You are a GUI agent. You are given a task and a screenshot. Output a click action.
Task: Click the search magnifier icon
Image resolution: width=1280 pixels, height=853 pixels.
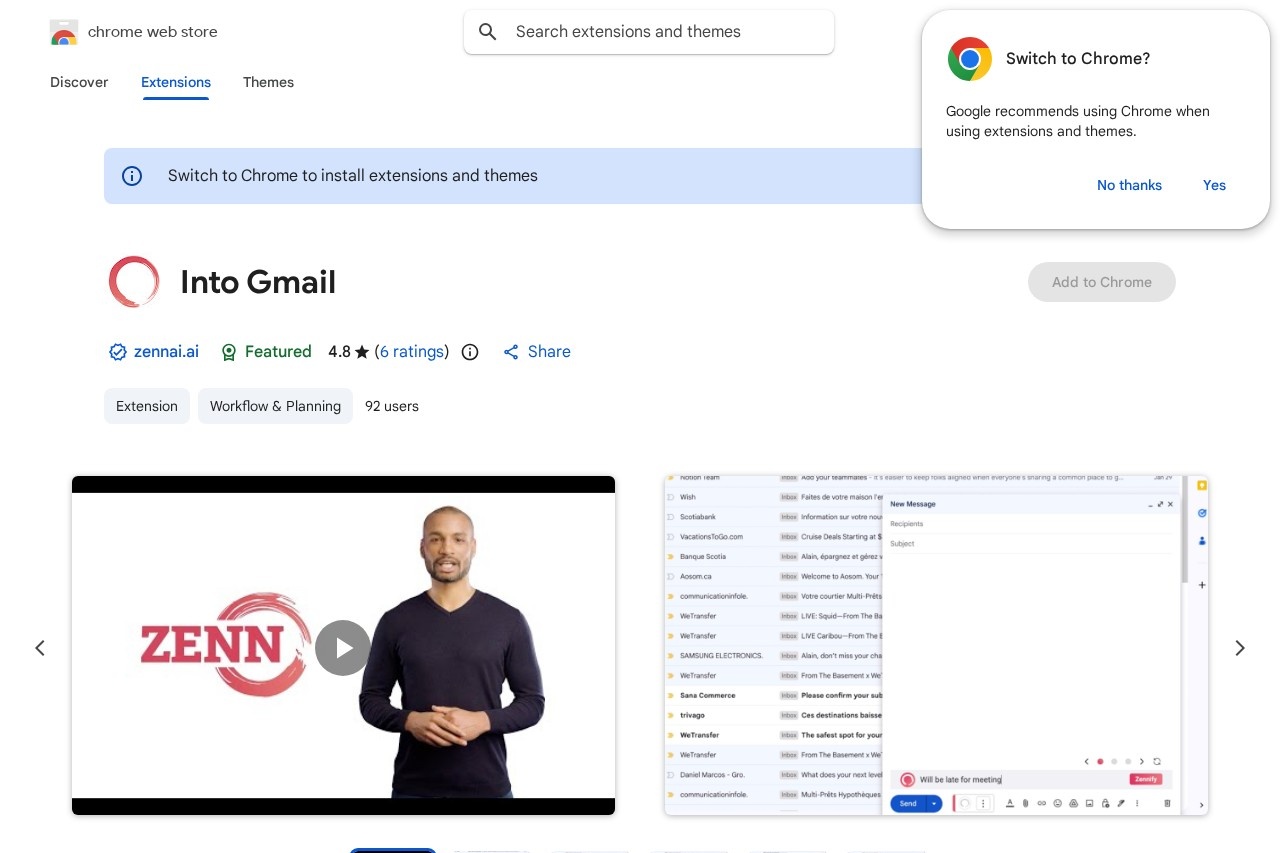click(487, 31)
